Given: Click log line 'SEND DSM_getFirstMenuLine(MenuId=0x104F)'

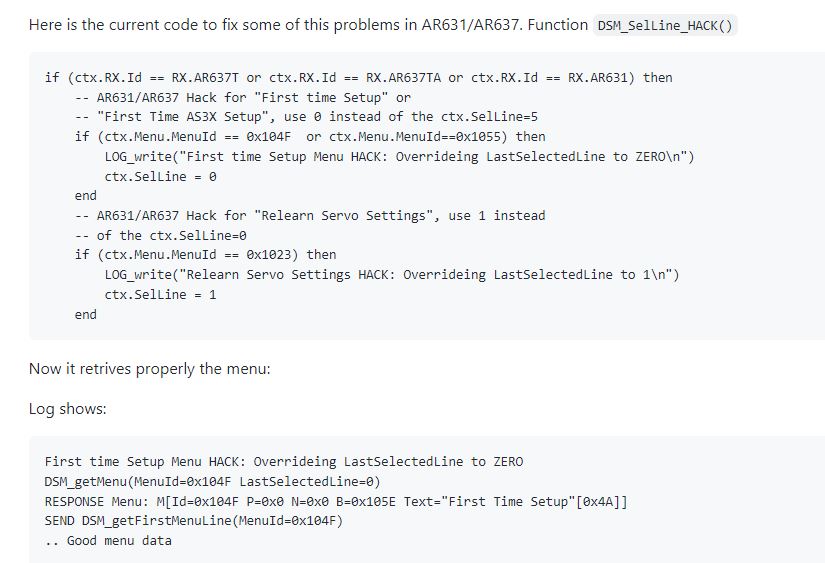Looking at the screenshot, I should pyautogui.click(x=194, y=521).
